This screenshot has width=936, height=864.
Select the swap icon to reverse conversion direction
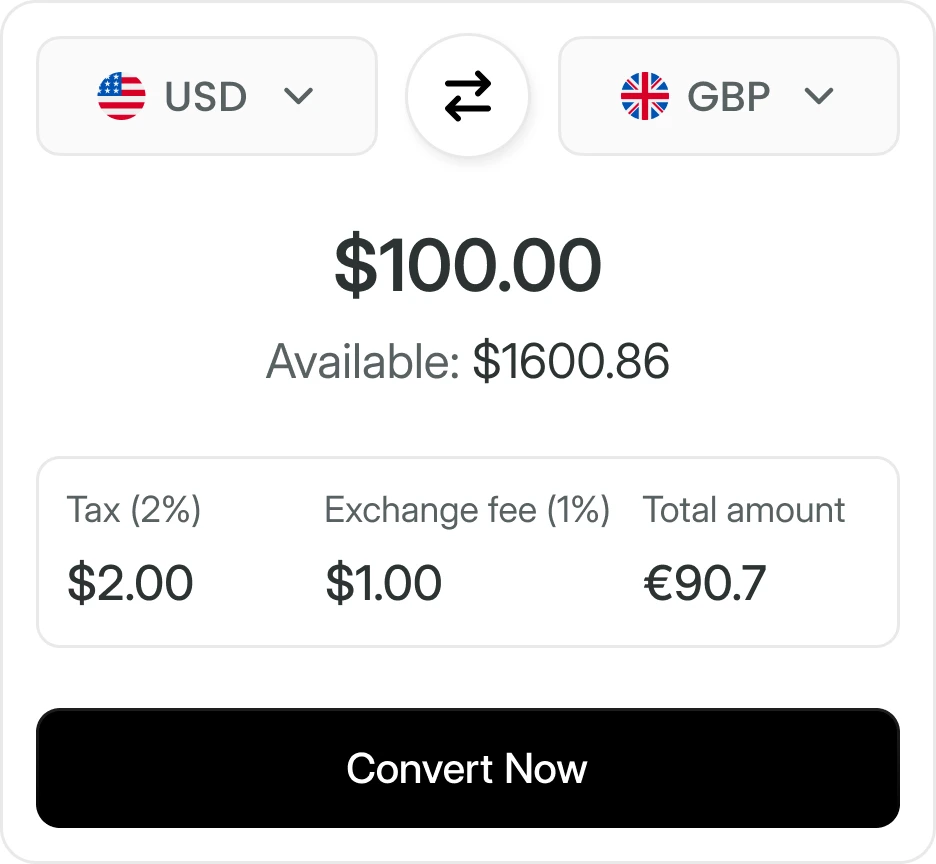click(x=469, y=96)
